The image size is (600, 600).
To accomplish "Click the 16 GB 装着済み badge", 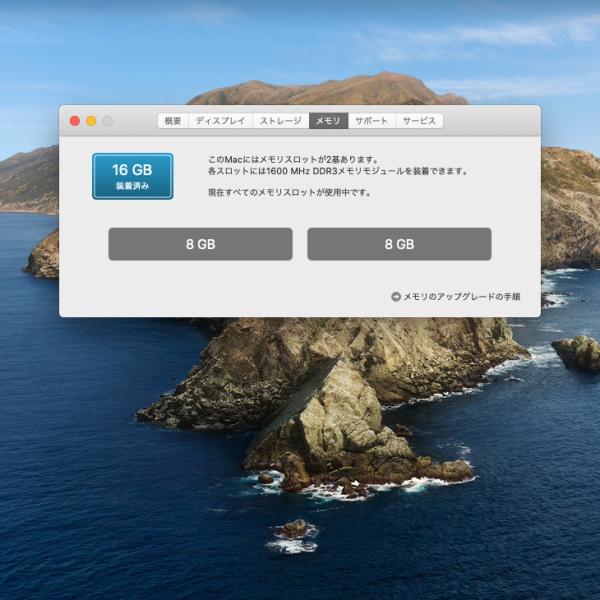I will pyautogui.click(x=132, y=176).
